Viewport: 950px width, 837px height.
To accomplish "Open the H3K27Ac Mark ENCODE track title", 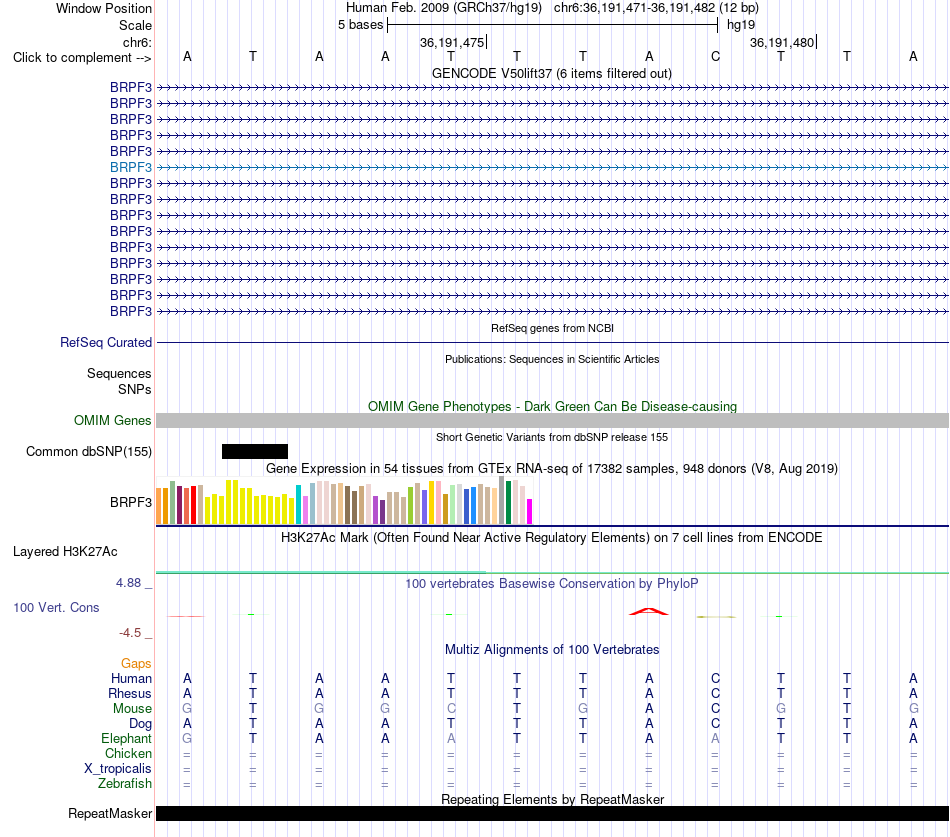I will click(x=552, y=538).
